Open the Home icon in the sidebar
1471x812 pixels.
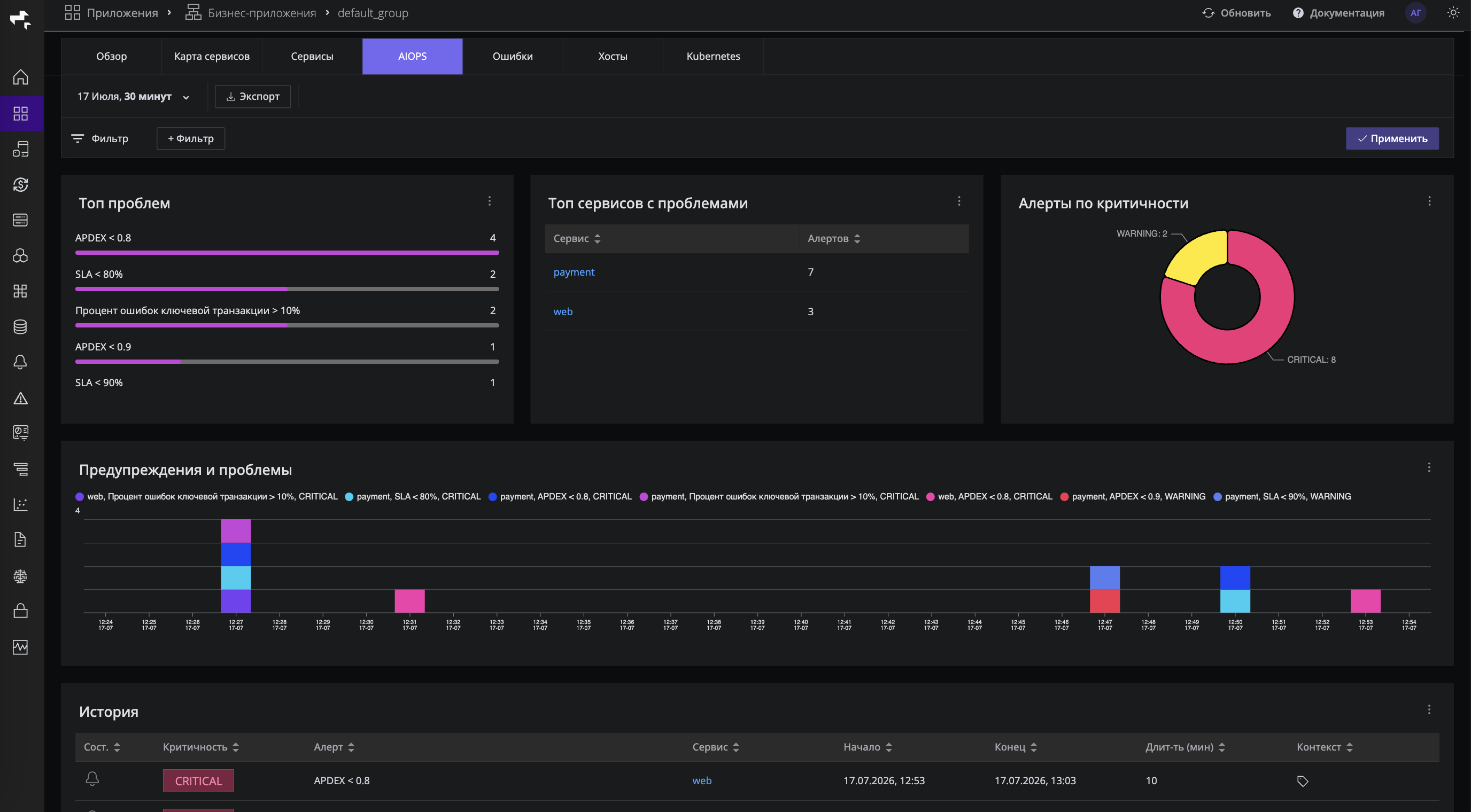coord(20,77)
